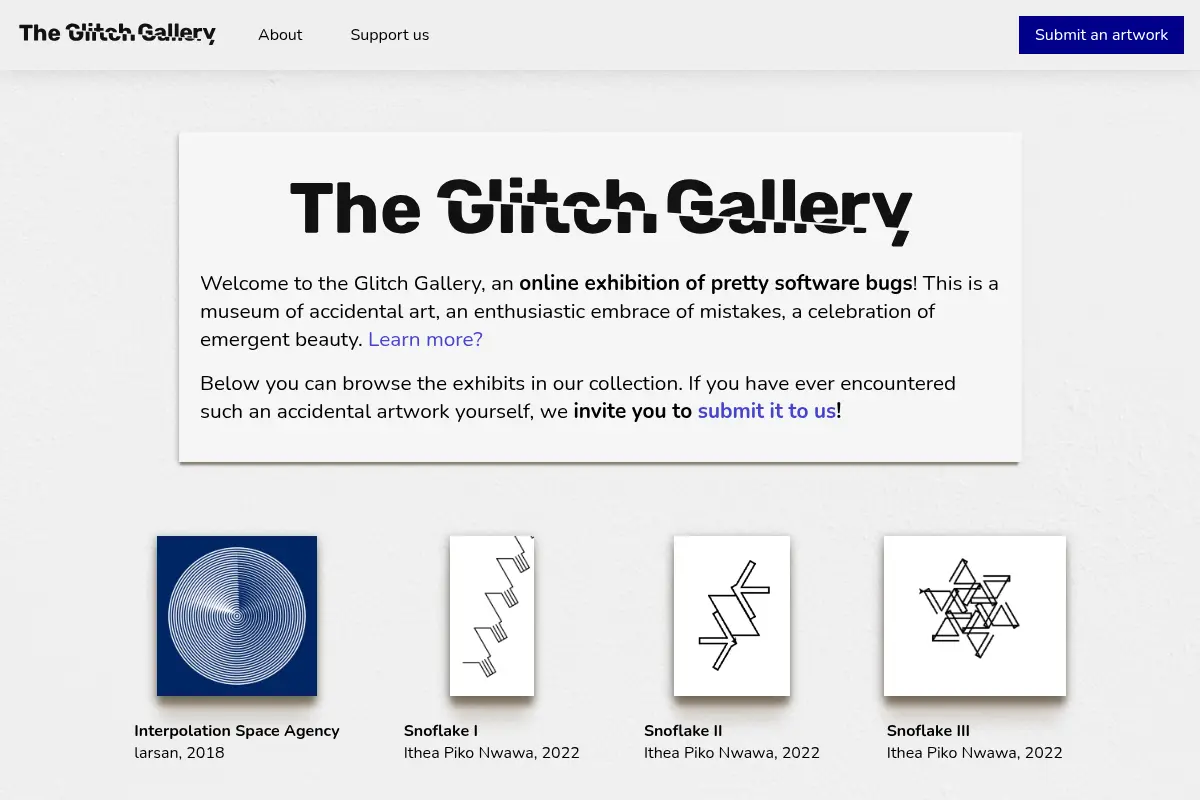Open the About page
The height and width of the screenshot is (800, 1200).
[280, 35]
